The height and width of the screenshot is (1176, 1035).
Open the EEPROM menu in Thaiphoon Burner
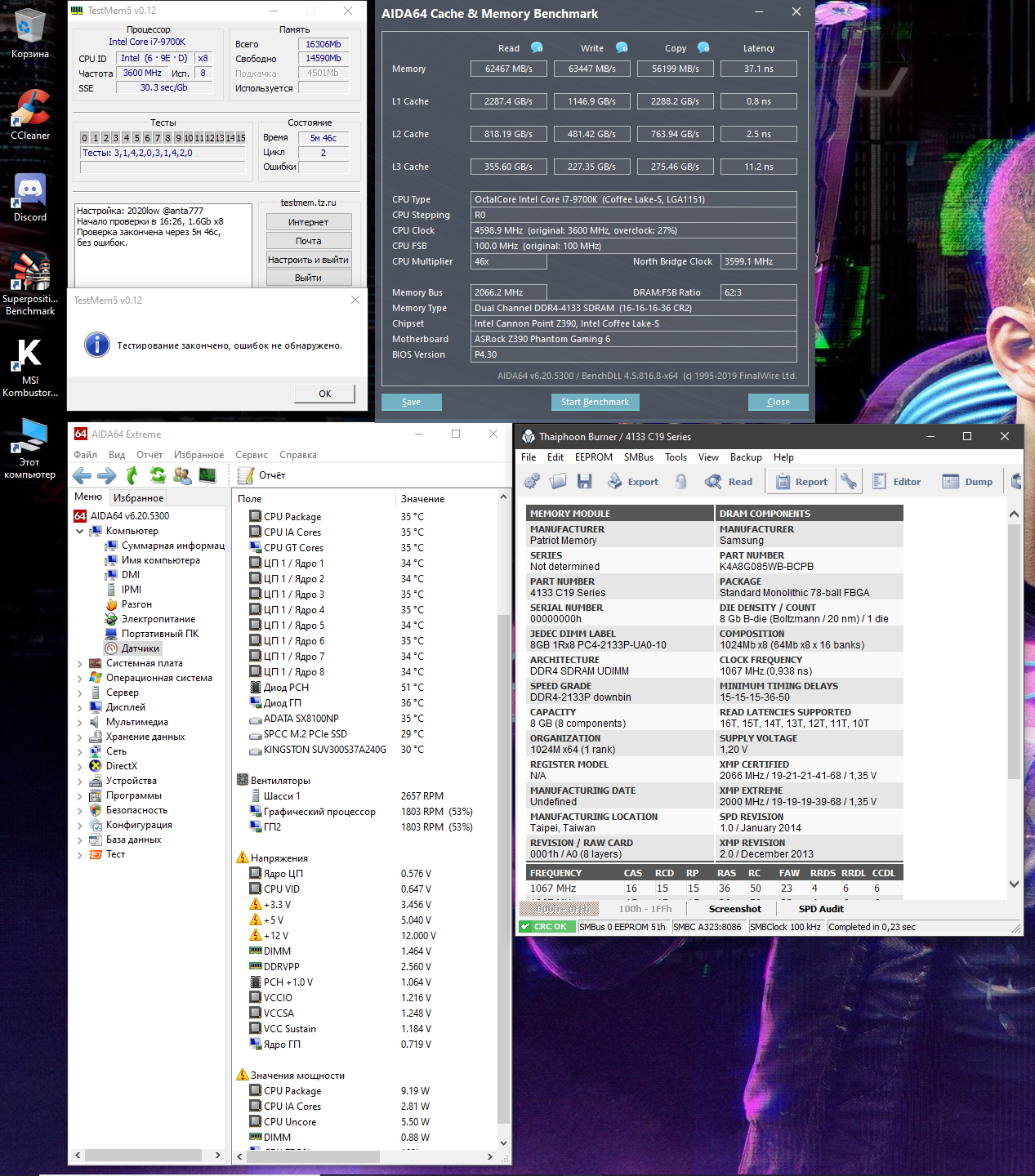(x=593, y=457)
